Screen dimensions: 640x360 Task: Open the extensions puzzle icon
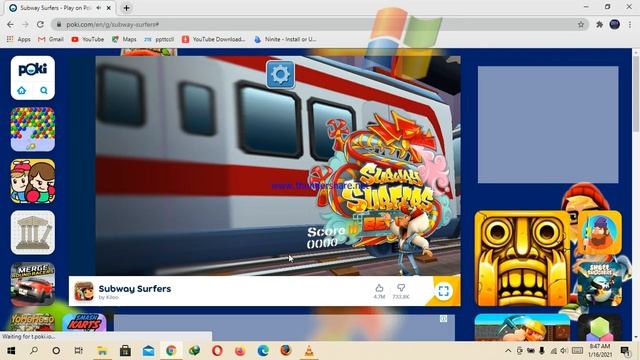(x=599, y=24)
